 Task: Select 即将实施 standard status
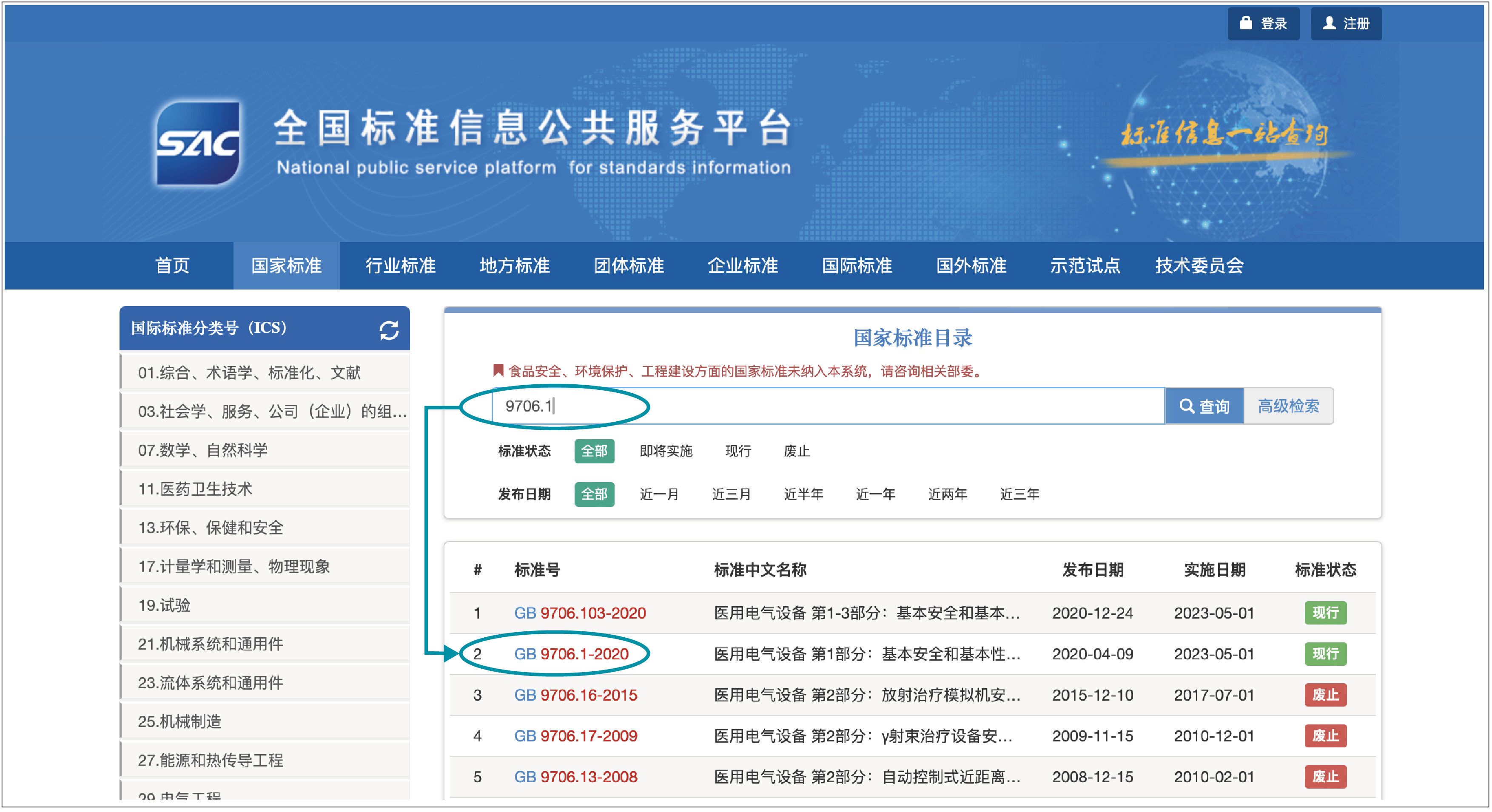[x=666, y=451]
